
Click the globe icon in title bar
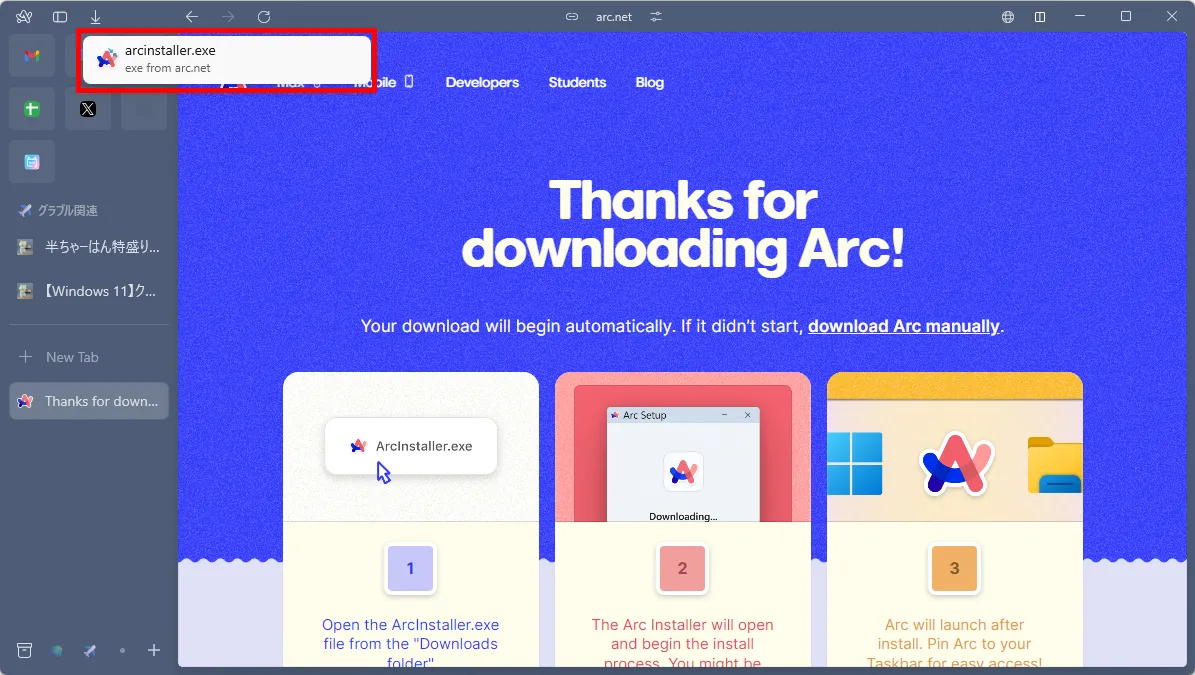pos(1008,17)
